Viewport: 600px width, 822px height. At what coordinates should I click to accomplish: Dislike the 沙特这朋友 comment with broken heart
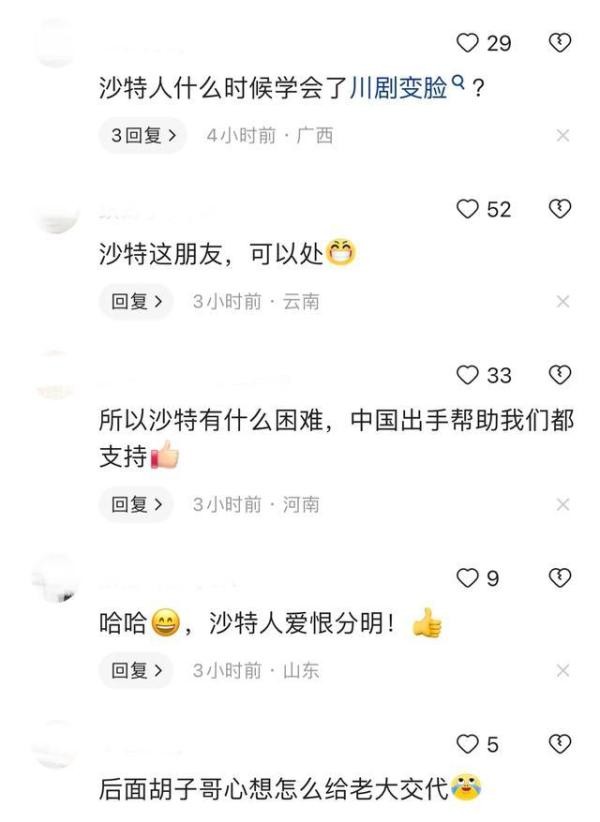coord(560,209)
